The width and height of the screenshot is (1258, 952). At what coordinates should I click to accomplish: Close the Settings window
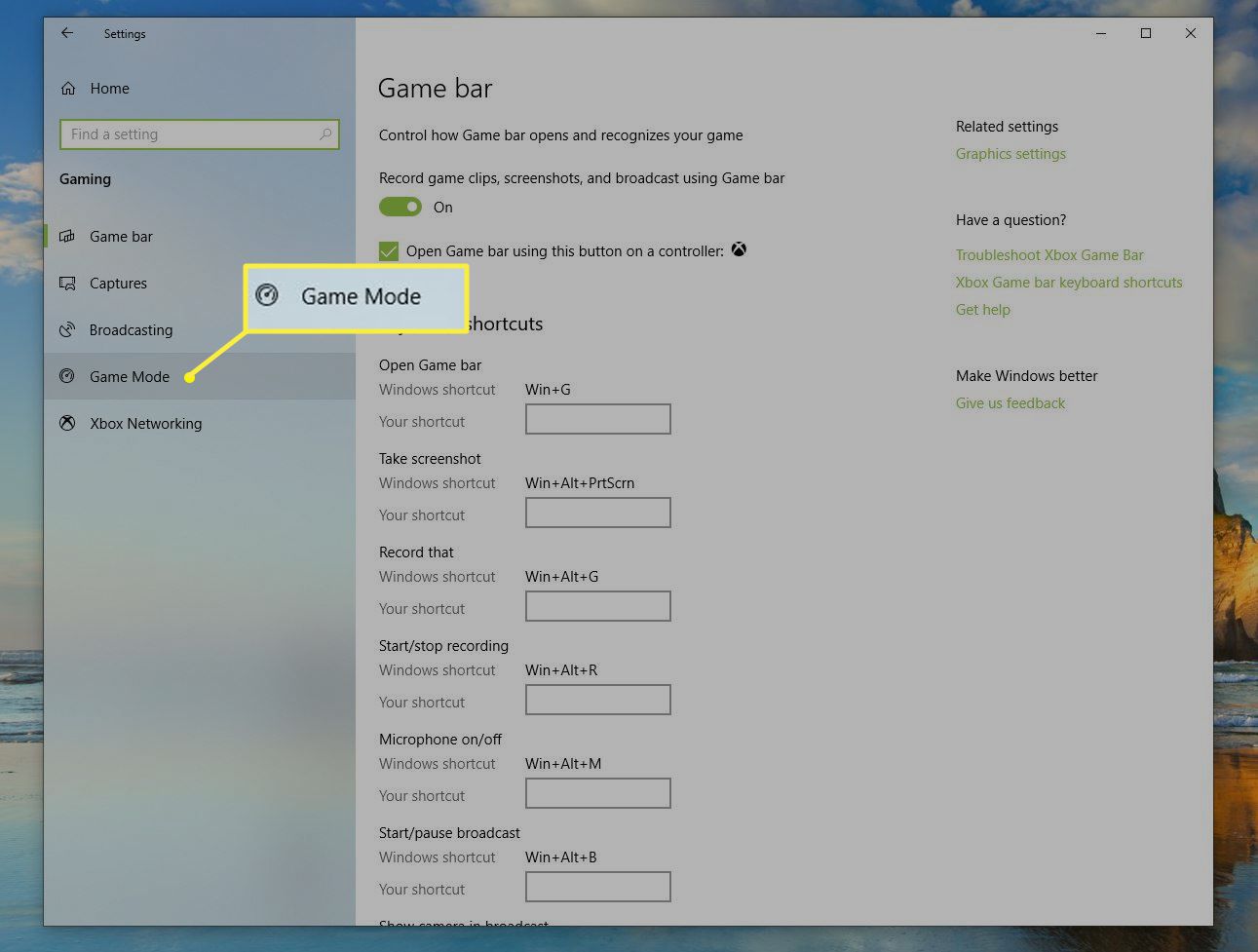click(x=1191, y=33)
